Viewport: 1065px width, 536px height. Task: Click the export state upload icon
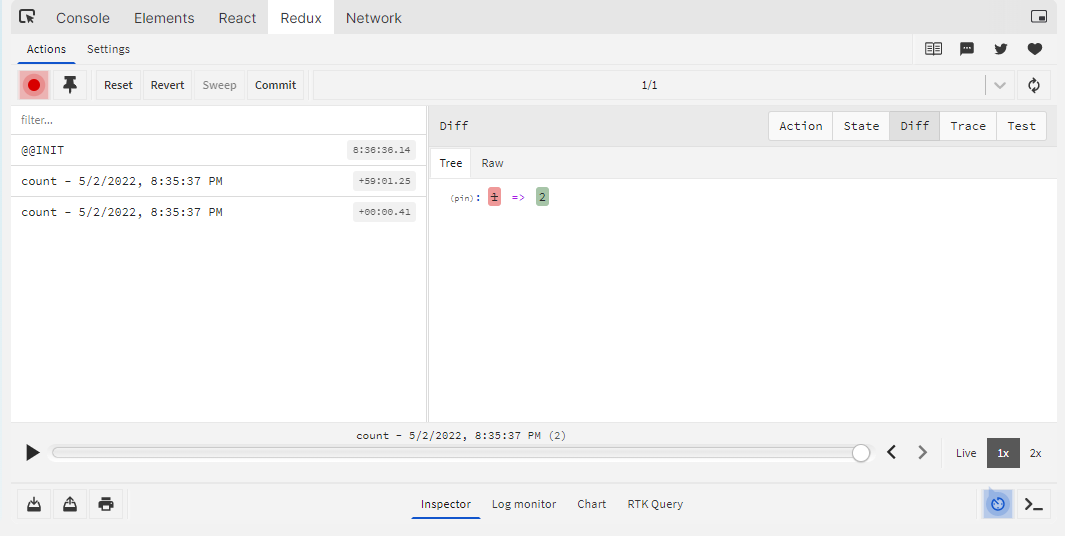click(70, 504)
